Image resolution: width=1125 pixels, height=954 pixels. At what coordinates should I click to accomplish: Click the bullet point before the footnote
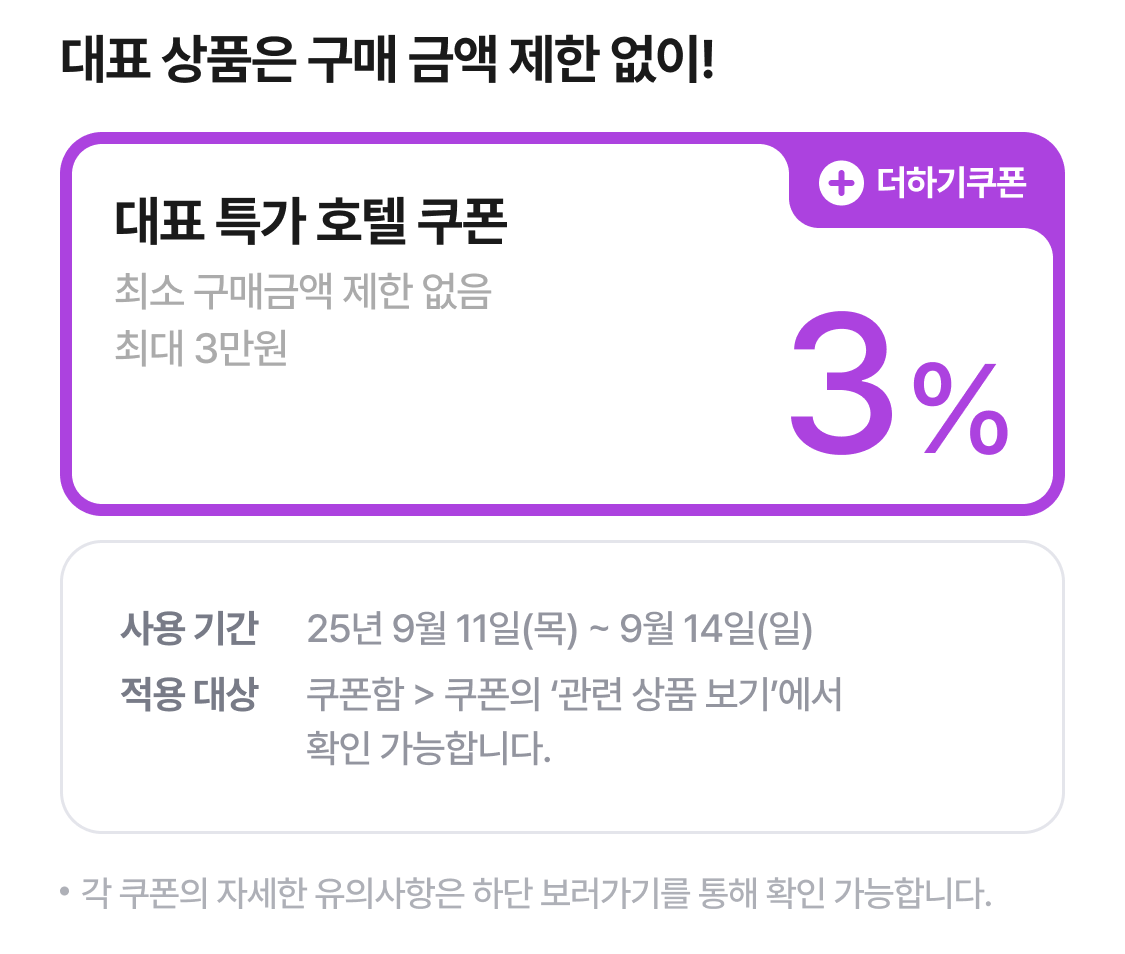point(65,892)
